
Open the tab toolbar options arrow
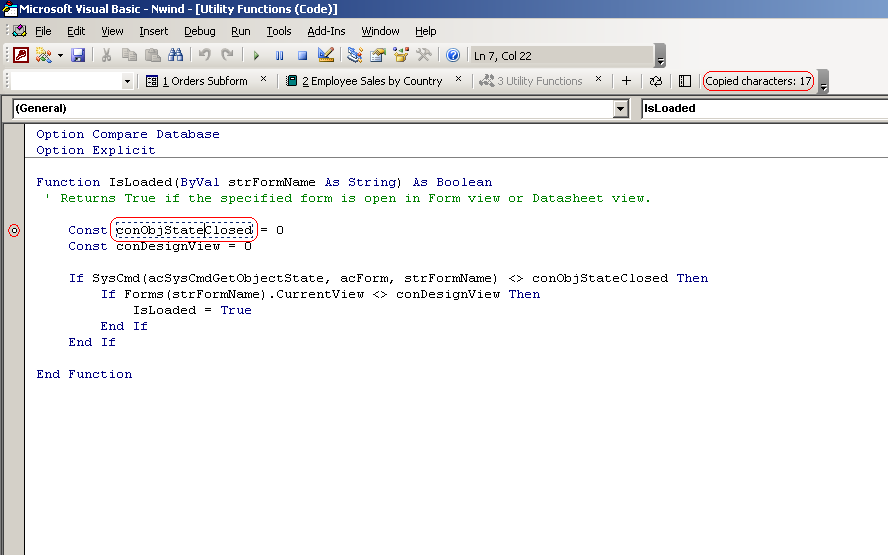[824, 82]
